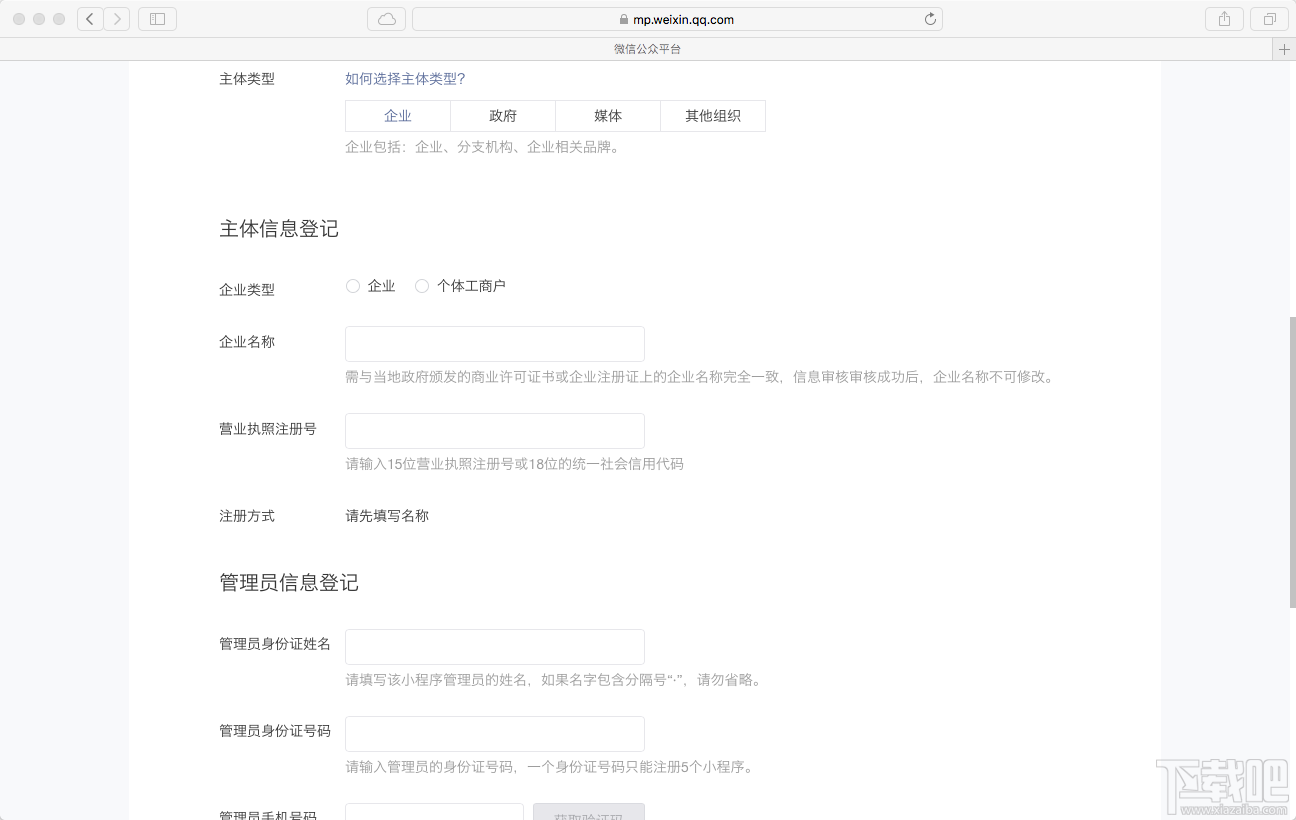This screenshot has width=1296, height=820.
Task: Reload the page using the refresh icon
Action: click(x=929, y=18)
